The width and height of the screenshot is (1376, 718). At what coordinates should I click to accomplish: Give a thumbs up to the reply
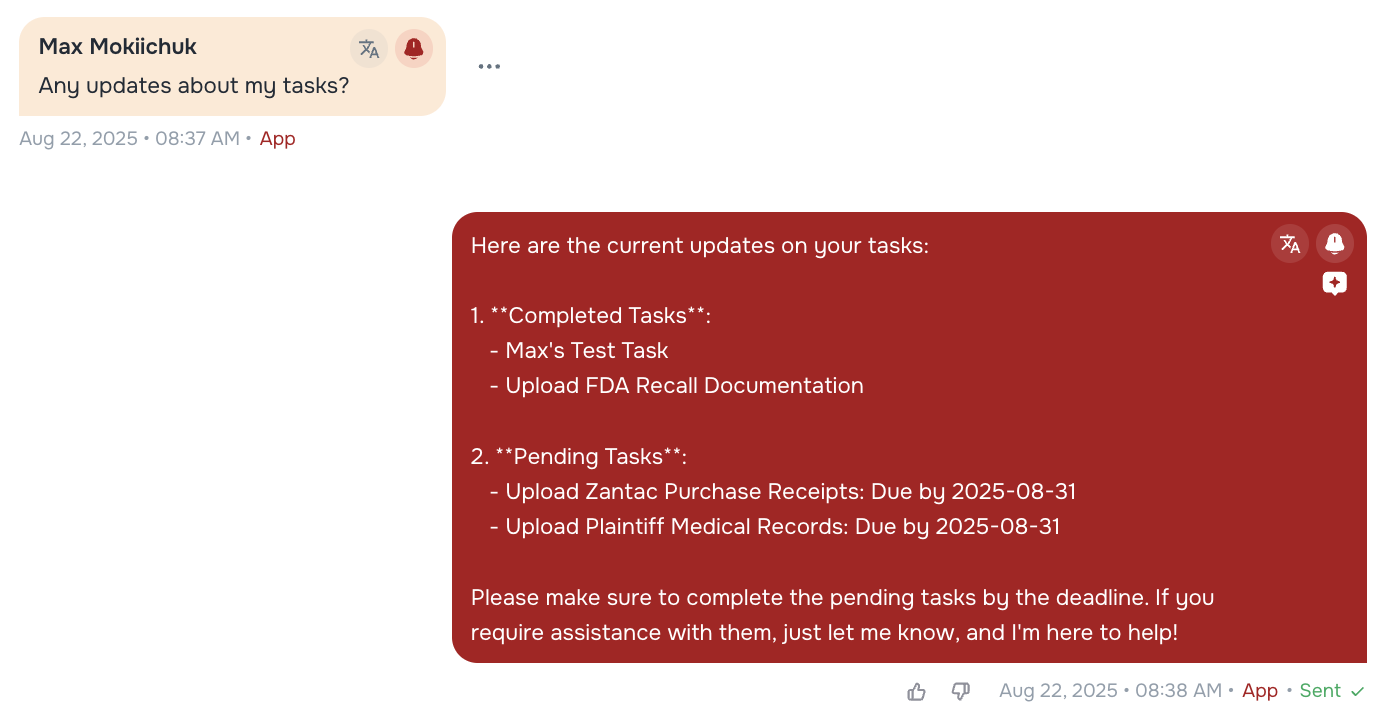point(916,690)
